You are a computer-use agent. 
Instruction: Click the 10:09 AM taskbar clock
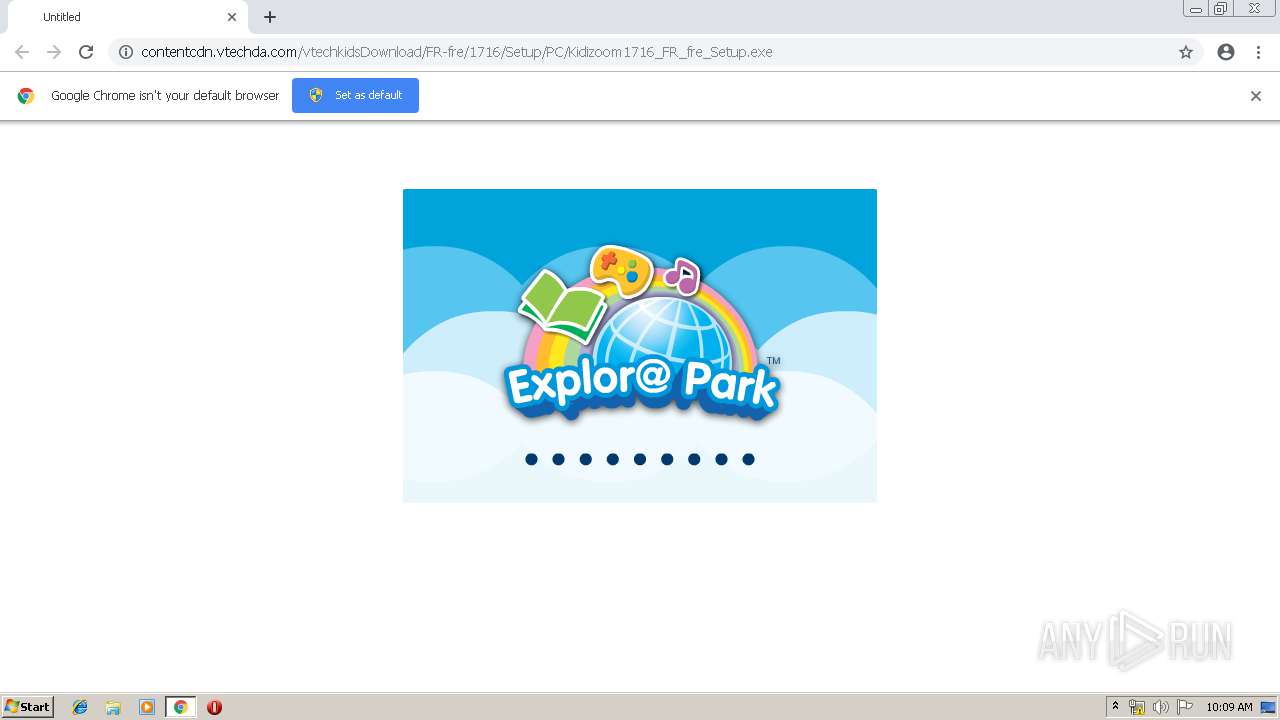pyautogui.click(x=1229, y=707)
